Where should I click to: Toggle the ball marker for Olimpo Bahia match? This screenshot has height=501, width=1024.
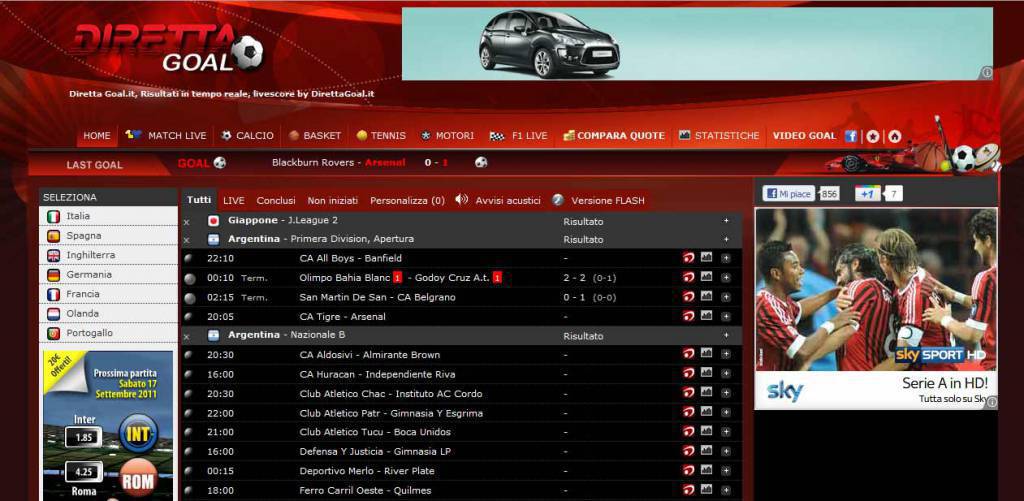190,278
